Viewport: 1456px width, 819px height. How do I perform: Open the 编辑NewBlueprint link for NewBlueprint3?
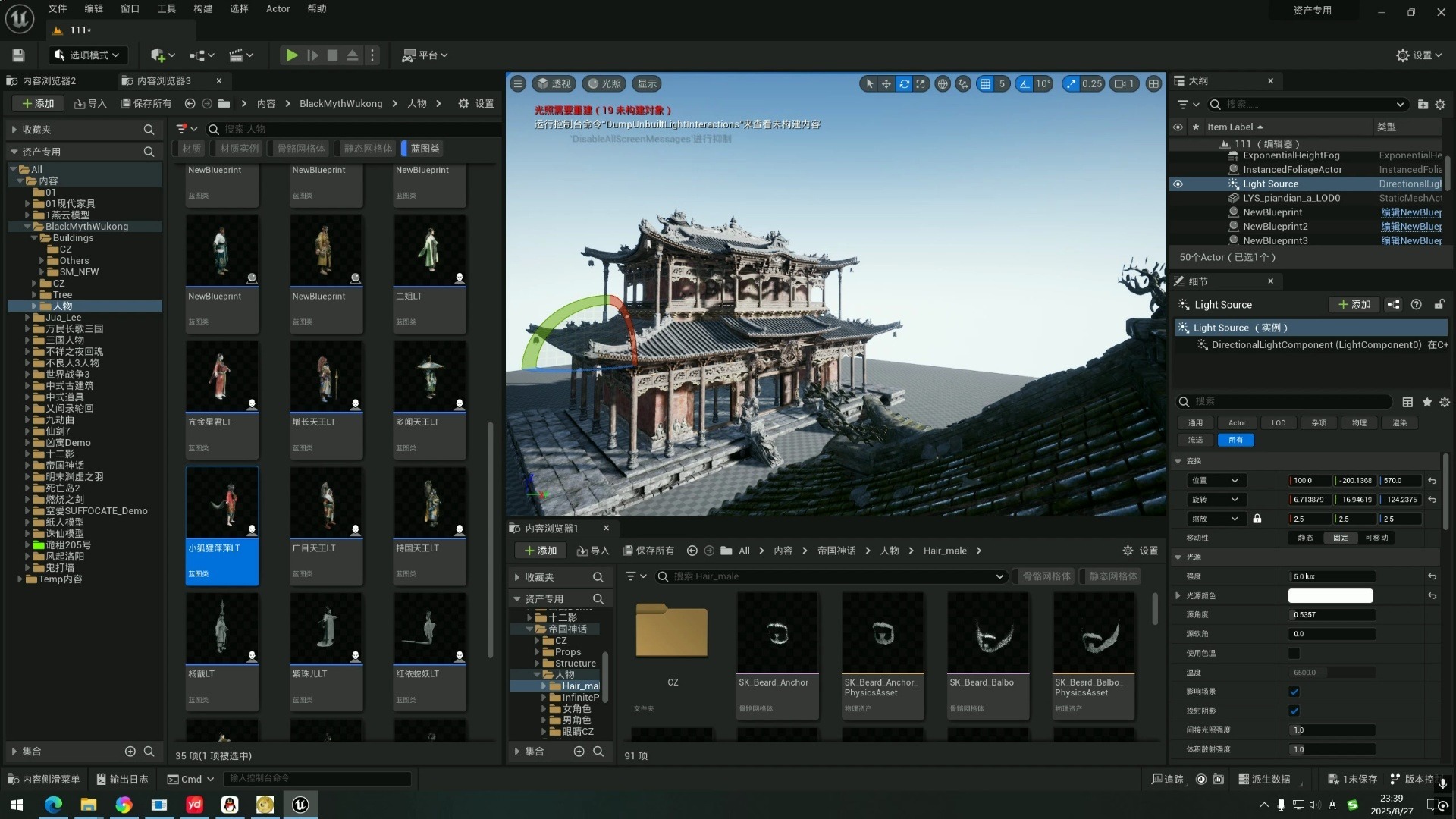point(1411,241)
